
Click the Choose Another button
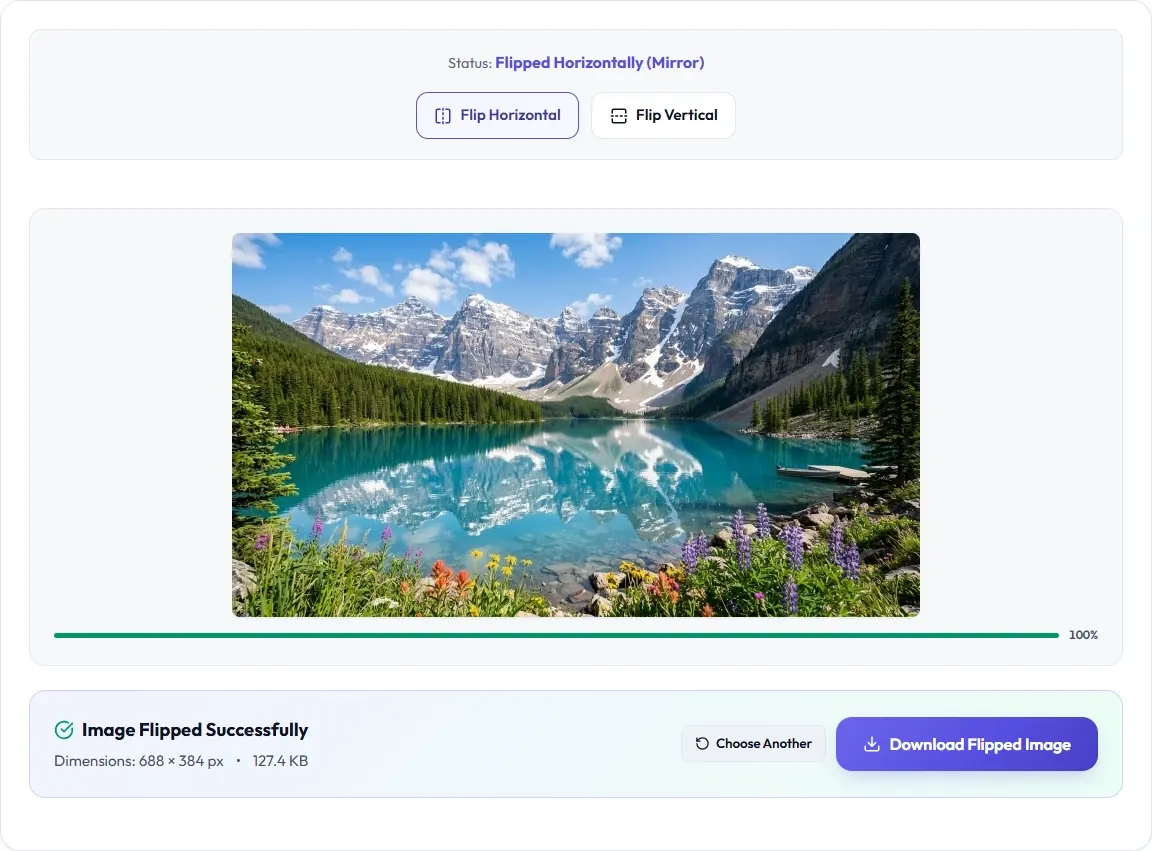(x=753, y=744)
